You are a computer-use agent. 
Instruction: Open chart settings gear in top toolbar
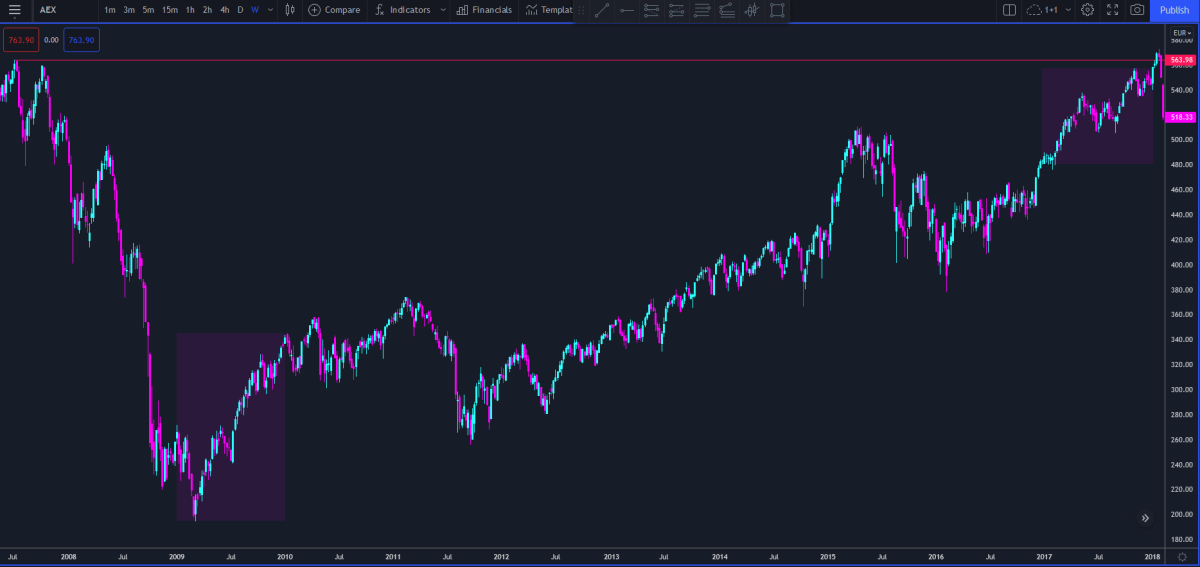click(x=1087, y=10)
